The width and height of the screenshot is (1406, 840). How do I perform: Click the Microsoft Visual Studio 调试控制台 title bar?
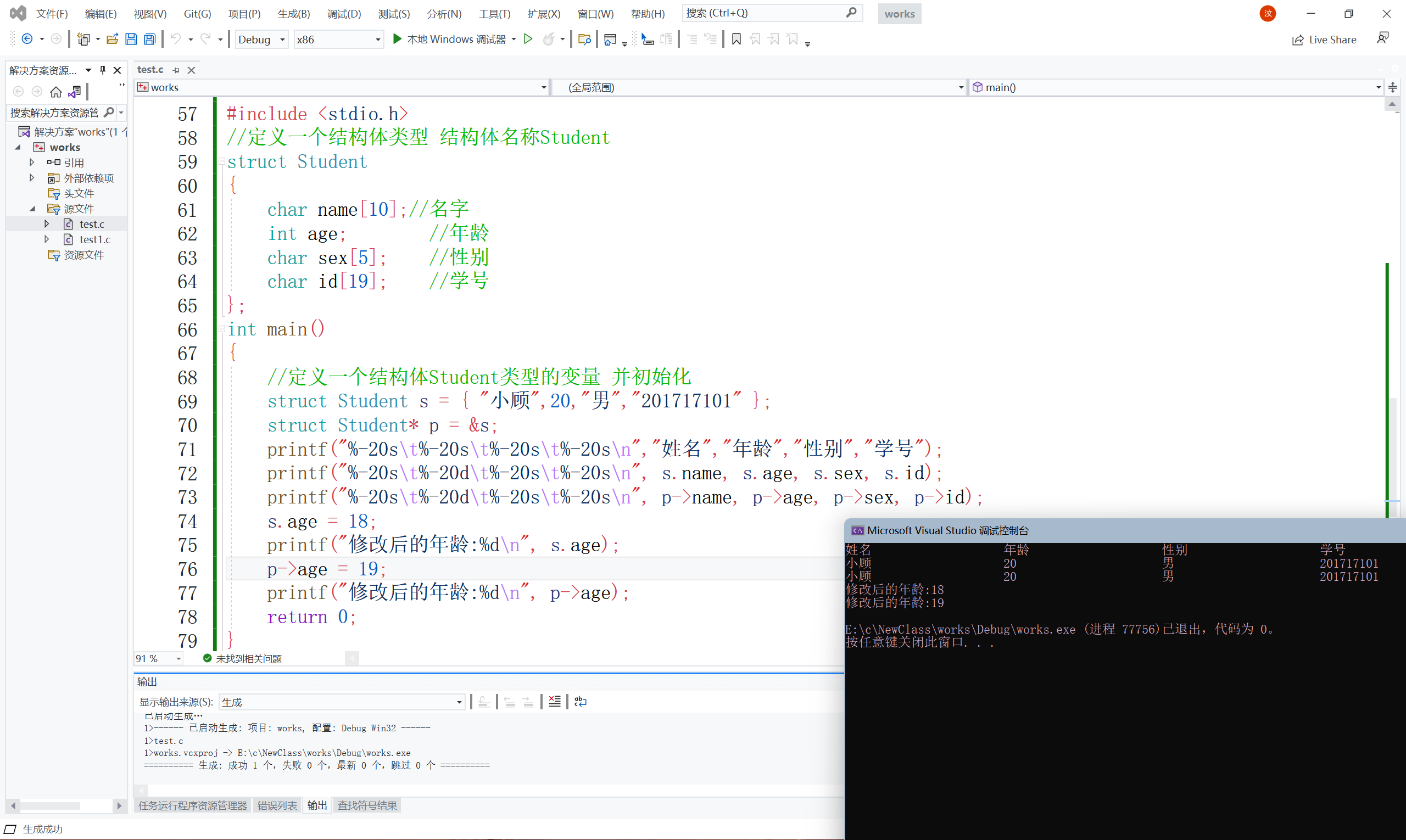click(x=1125, y=530)
